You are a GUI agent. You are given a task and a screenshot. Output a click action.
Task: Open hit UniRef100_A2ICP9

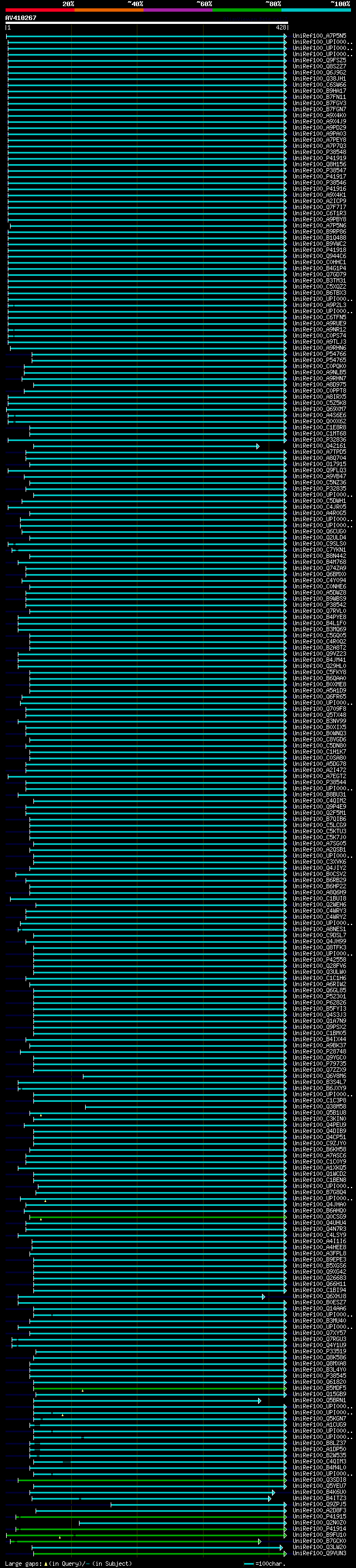pos(319,201)
